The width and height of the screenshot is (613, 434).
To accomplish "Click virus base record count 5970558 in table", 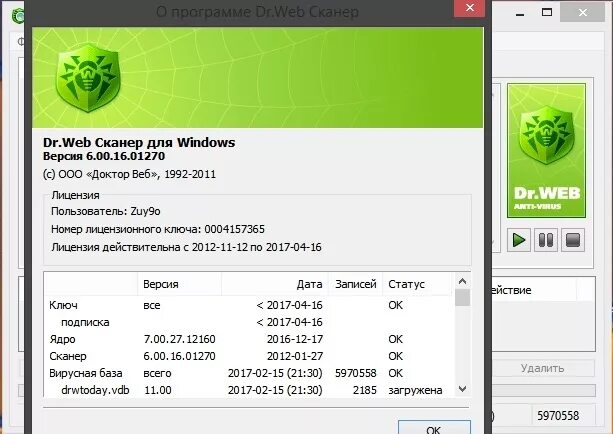I will click(x=356, y=373).
